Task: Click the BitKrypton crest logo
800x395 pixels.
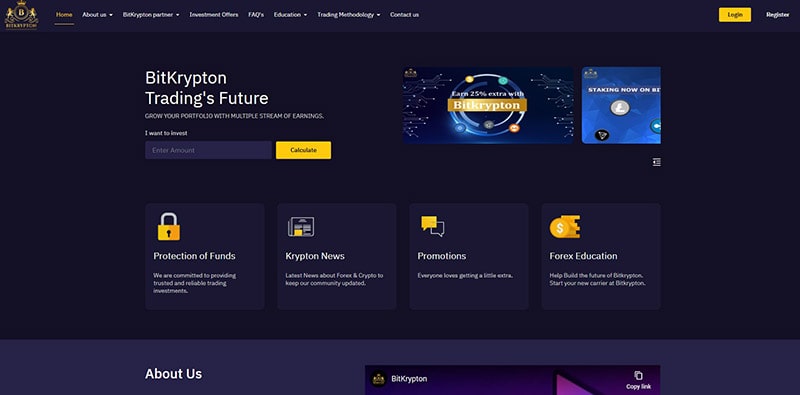Action: point(21,15)
